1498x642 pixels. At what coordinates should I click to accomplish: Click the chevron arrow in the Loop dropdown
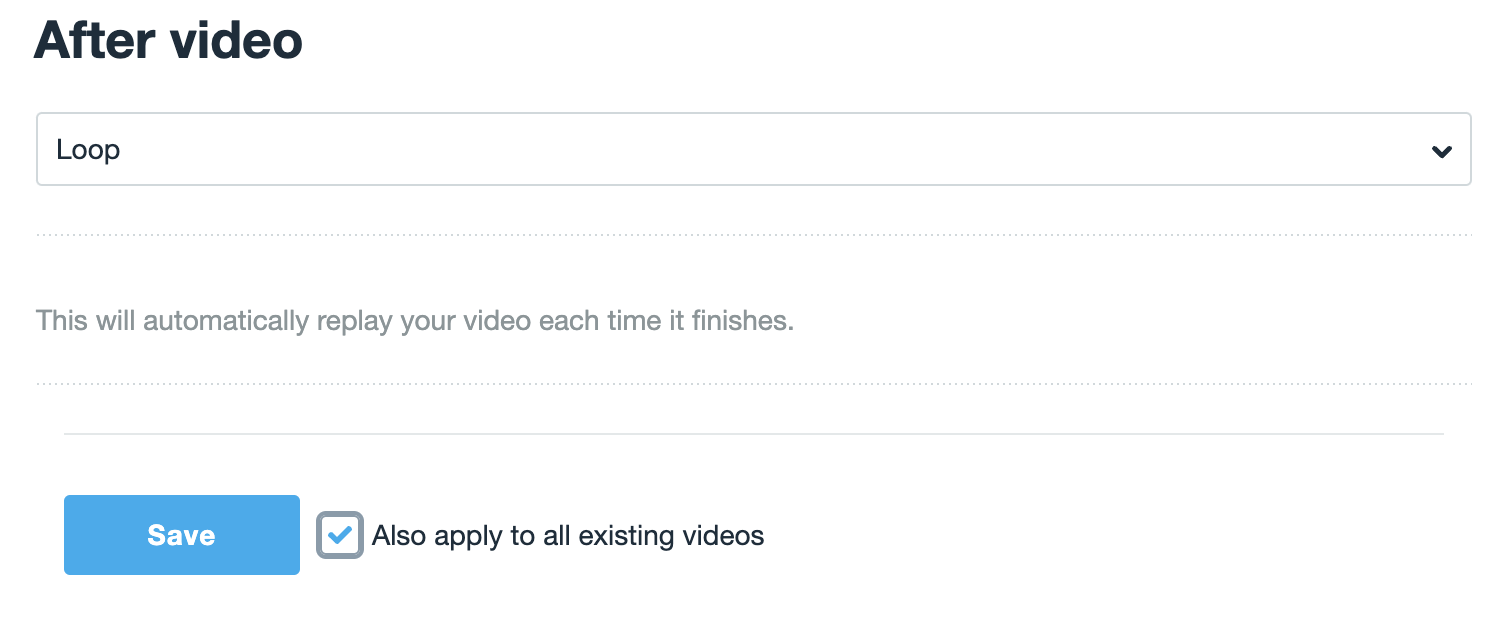[1441, 151]
